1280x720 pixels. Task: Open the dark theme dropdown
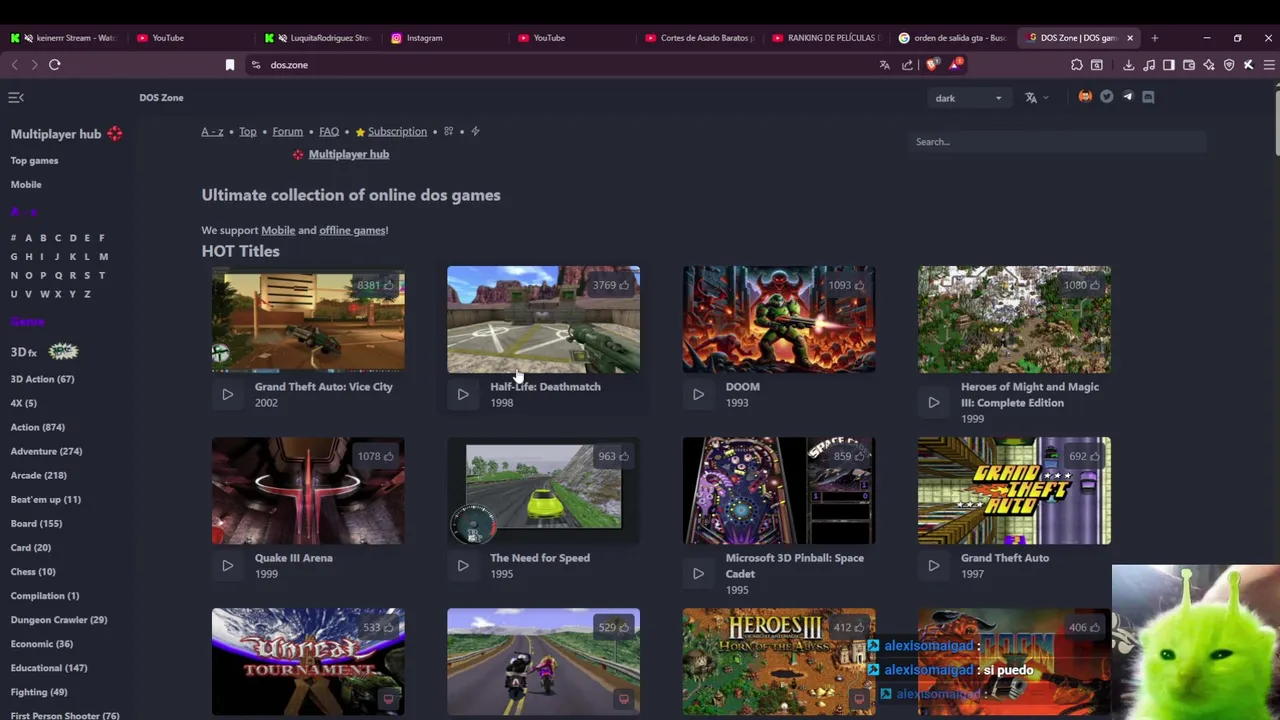click(968, 98)
